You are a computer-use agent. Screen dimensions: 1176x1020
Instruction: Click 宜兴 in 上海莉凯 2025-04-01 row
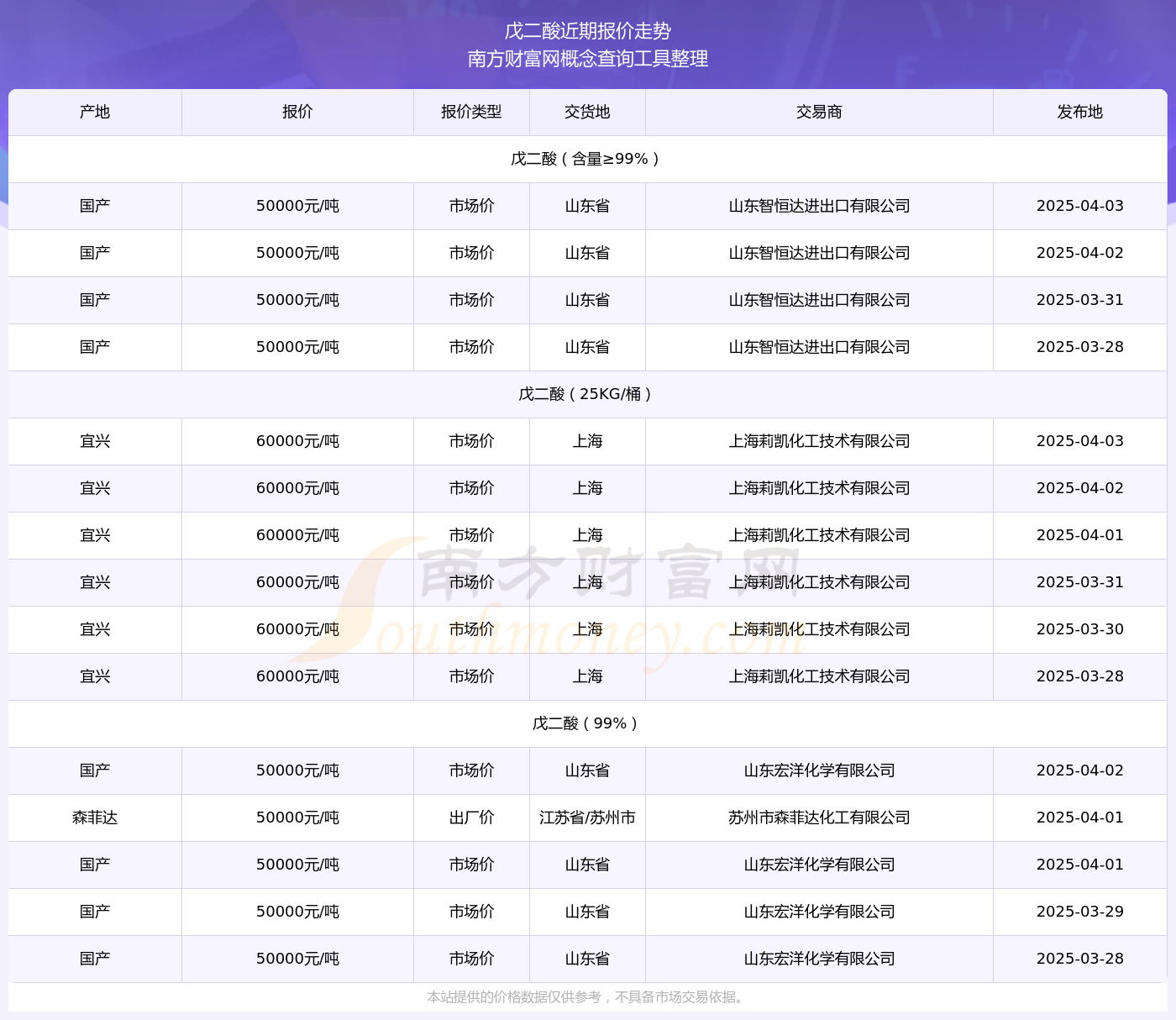tap(95, 535)
